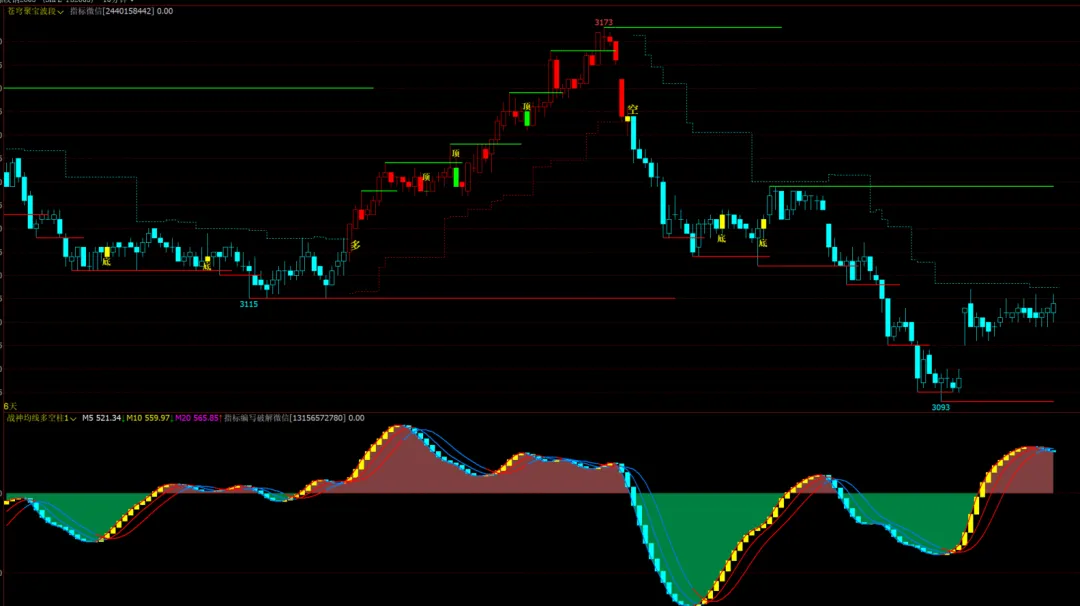The image size is (1080, 606).
Task: Click the M5 521.34 moving average value
Action: [101, 418]
